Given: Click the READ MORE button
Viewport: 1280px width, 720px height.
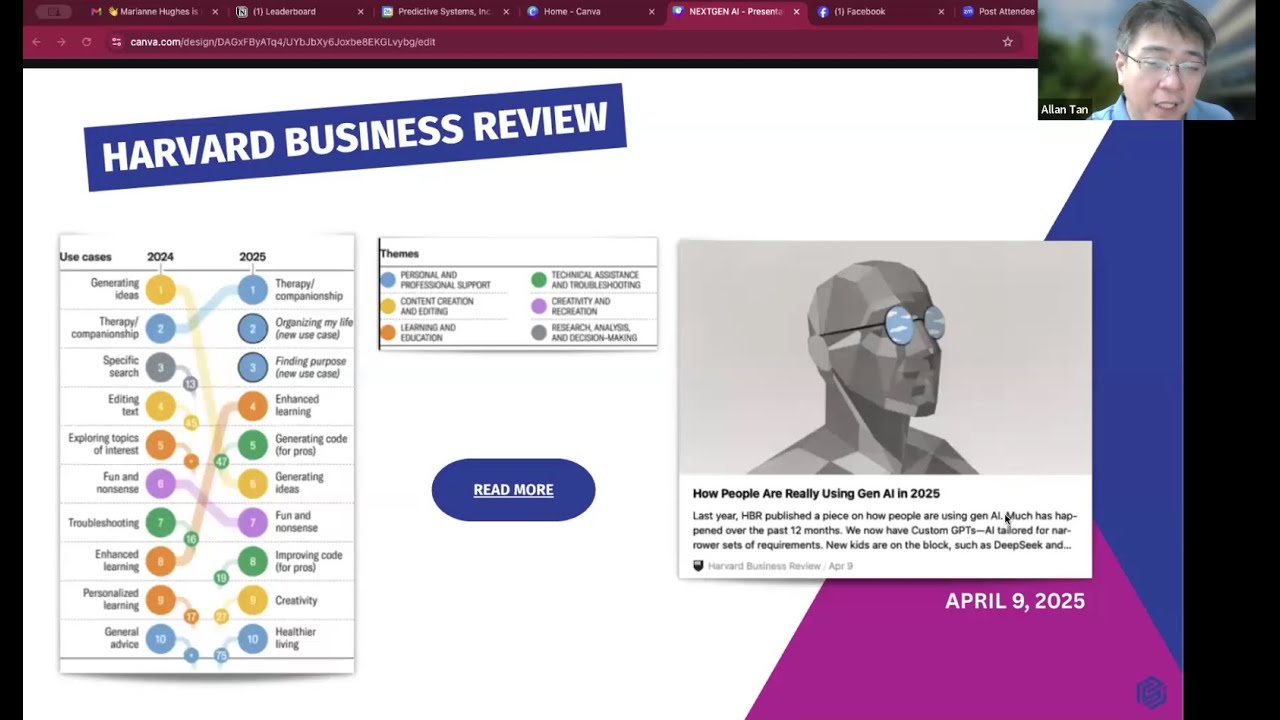Looking at the screenshot, I should (x=513, y=490).
